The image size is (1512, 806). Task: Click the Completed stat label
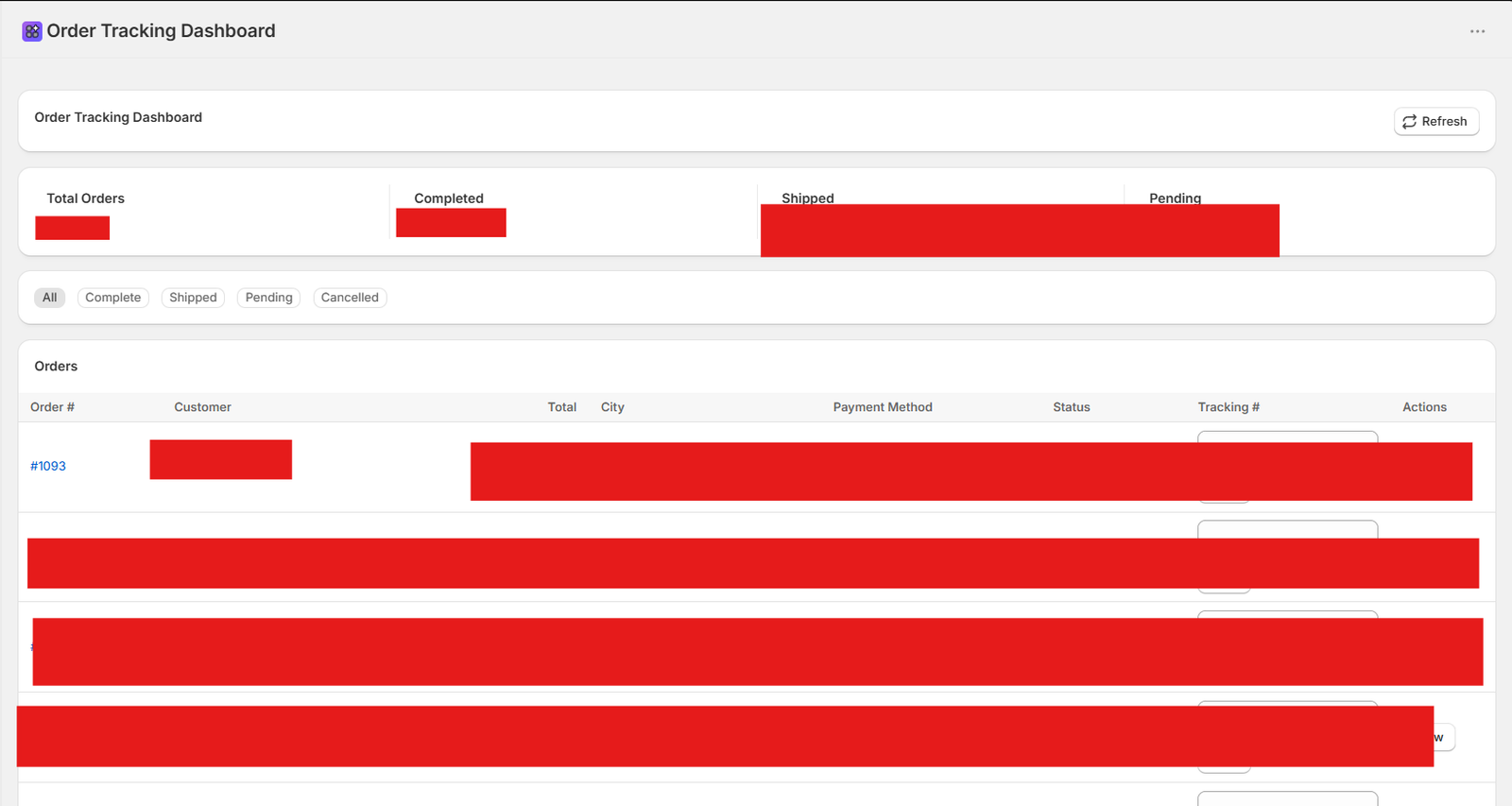(449, 198)
